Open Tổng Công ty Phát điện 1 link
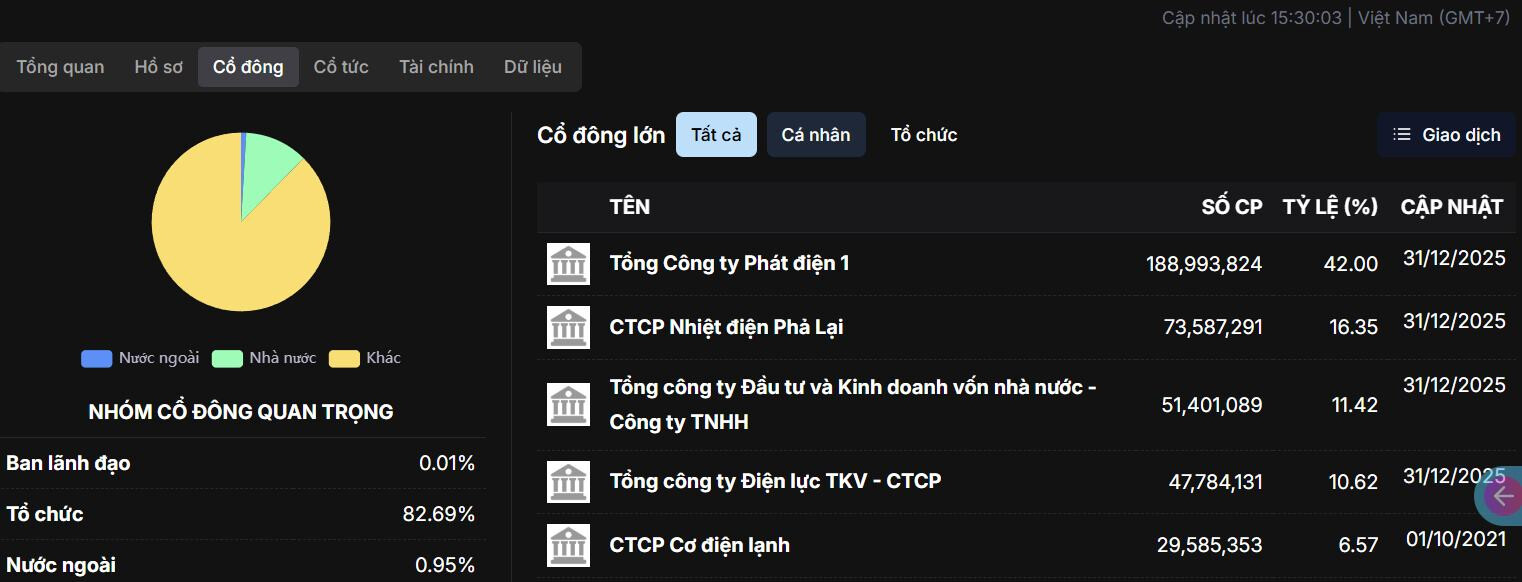This screenshot has width=1522, height=582. [x=729, y=263]
